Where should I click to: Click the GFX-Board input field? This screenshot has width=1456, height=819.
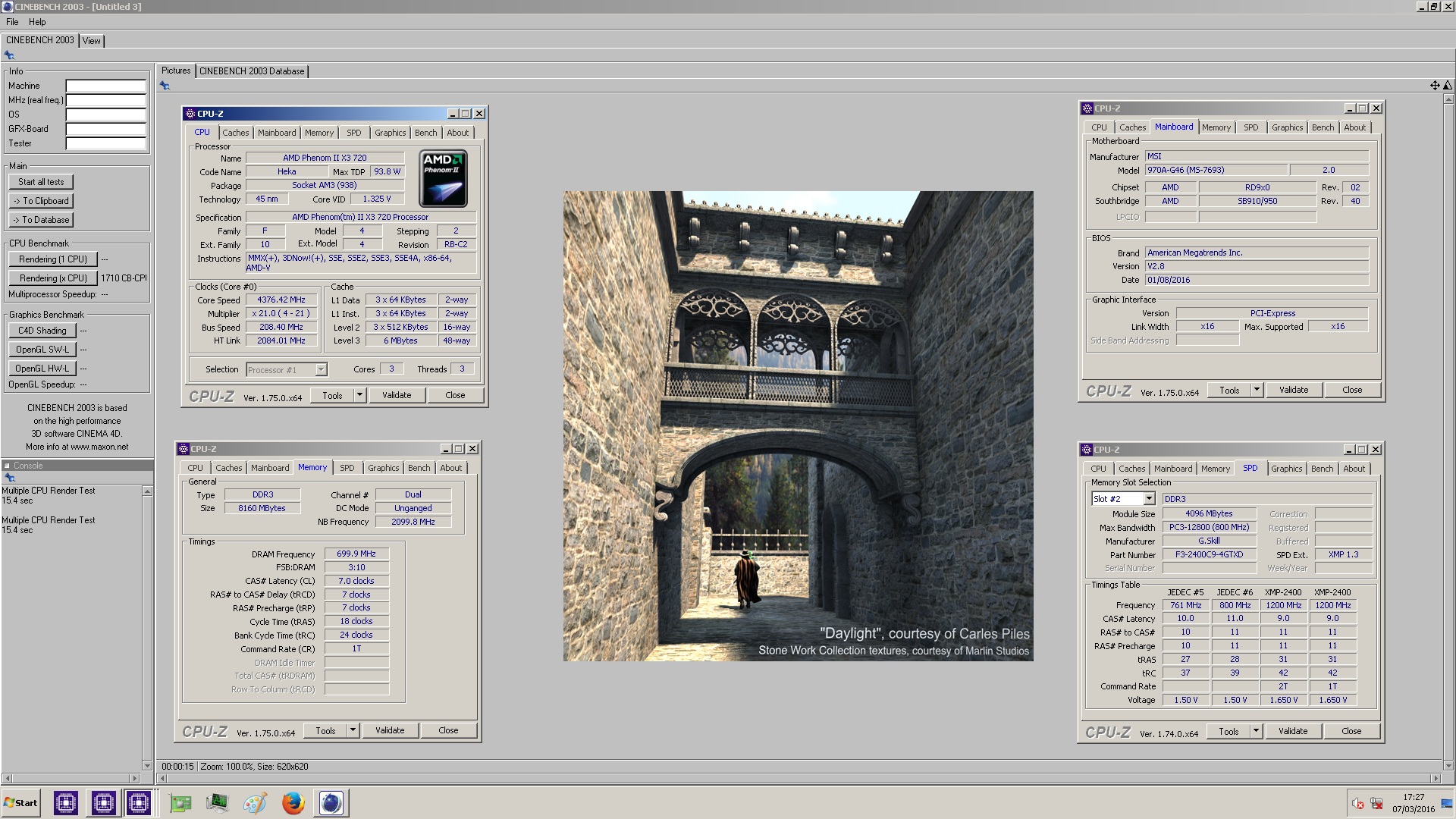click(x=105, y=129)
